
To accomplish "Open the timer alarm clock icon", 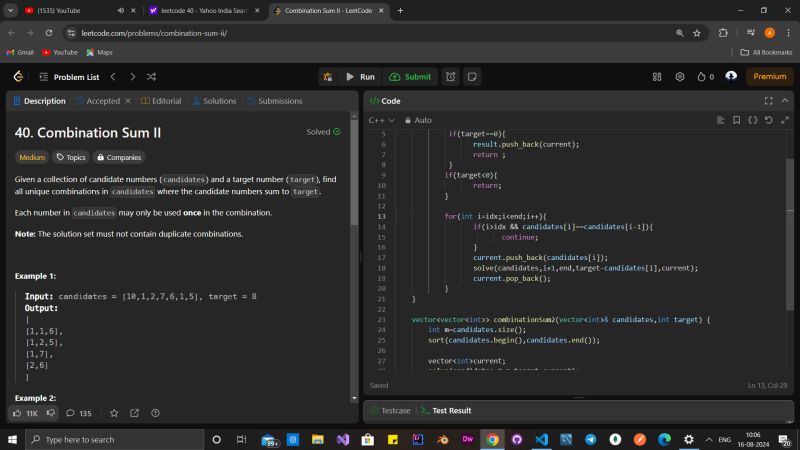I will pos(451,77).
